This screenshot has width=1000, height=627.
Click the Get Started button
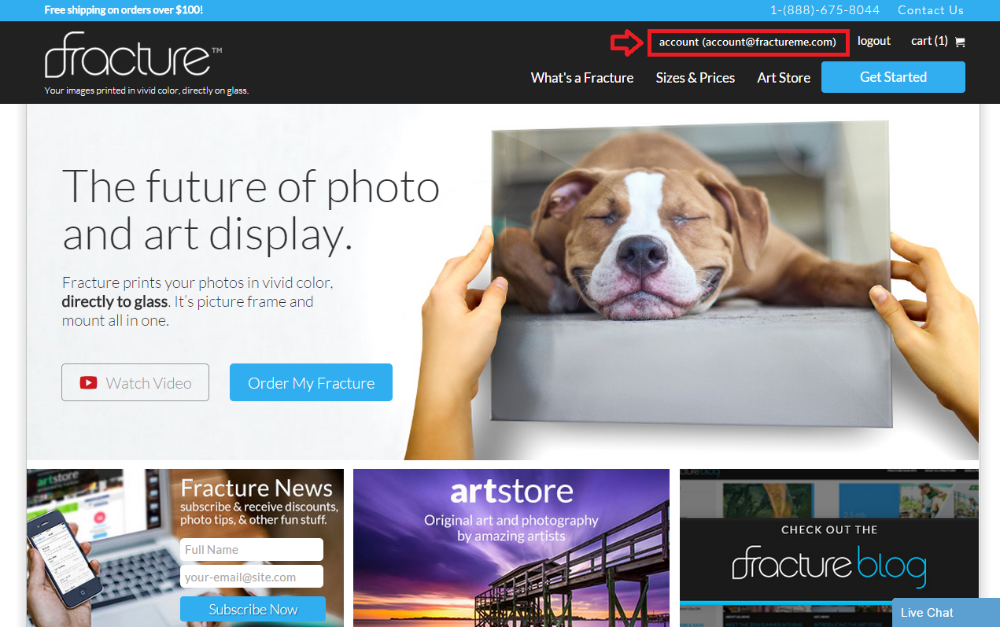pos(893,77)
